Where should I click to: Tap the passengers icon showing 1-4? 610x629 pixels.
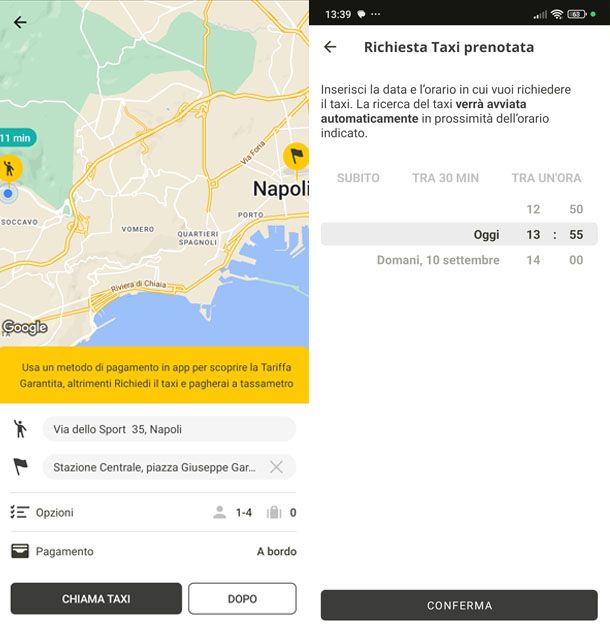tap(220, 512)
